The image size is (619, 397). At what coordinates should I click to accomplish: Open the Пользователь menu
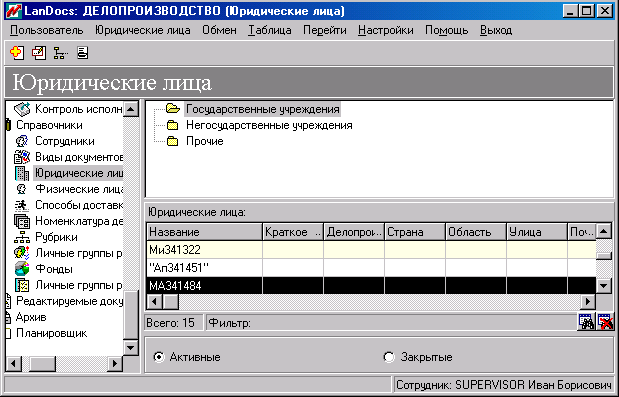pos(47,30)
